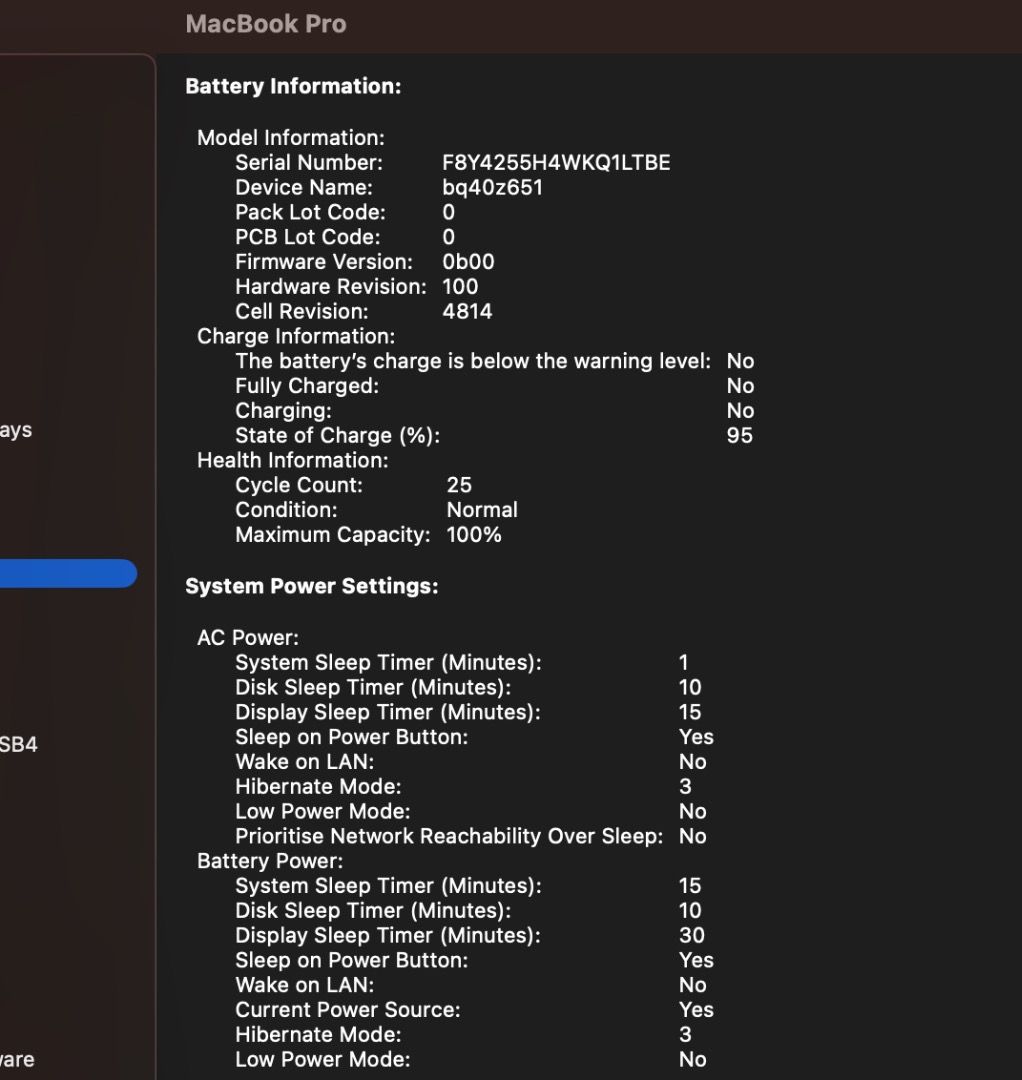Click the serial number F8Y4255H4WKQ1LTBE
The width and height of the screenshot is (1022, 1080).
tap(556, 163)
